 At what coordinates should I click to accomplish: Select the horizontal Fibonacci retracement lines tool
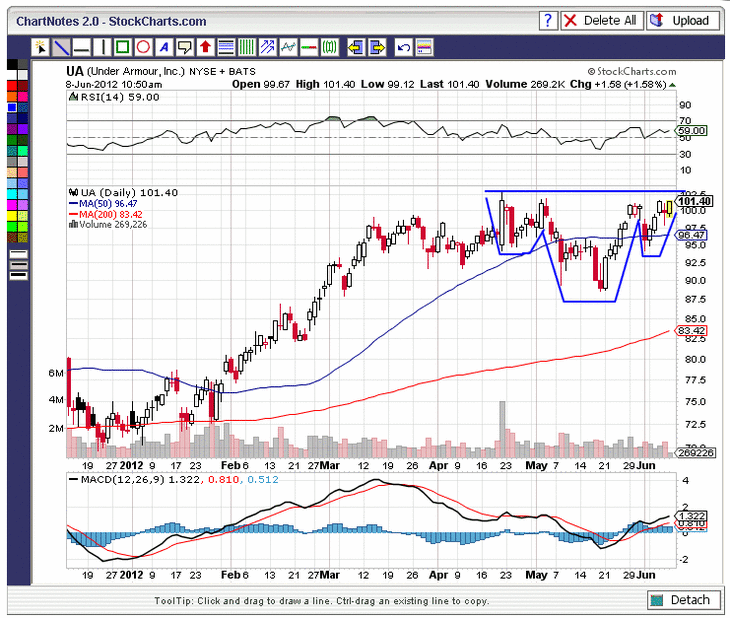(226, 47)
